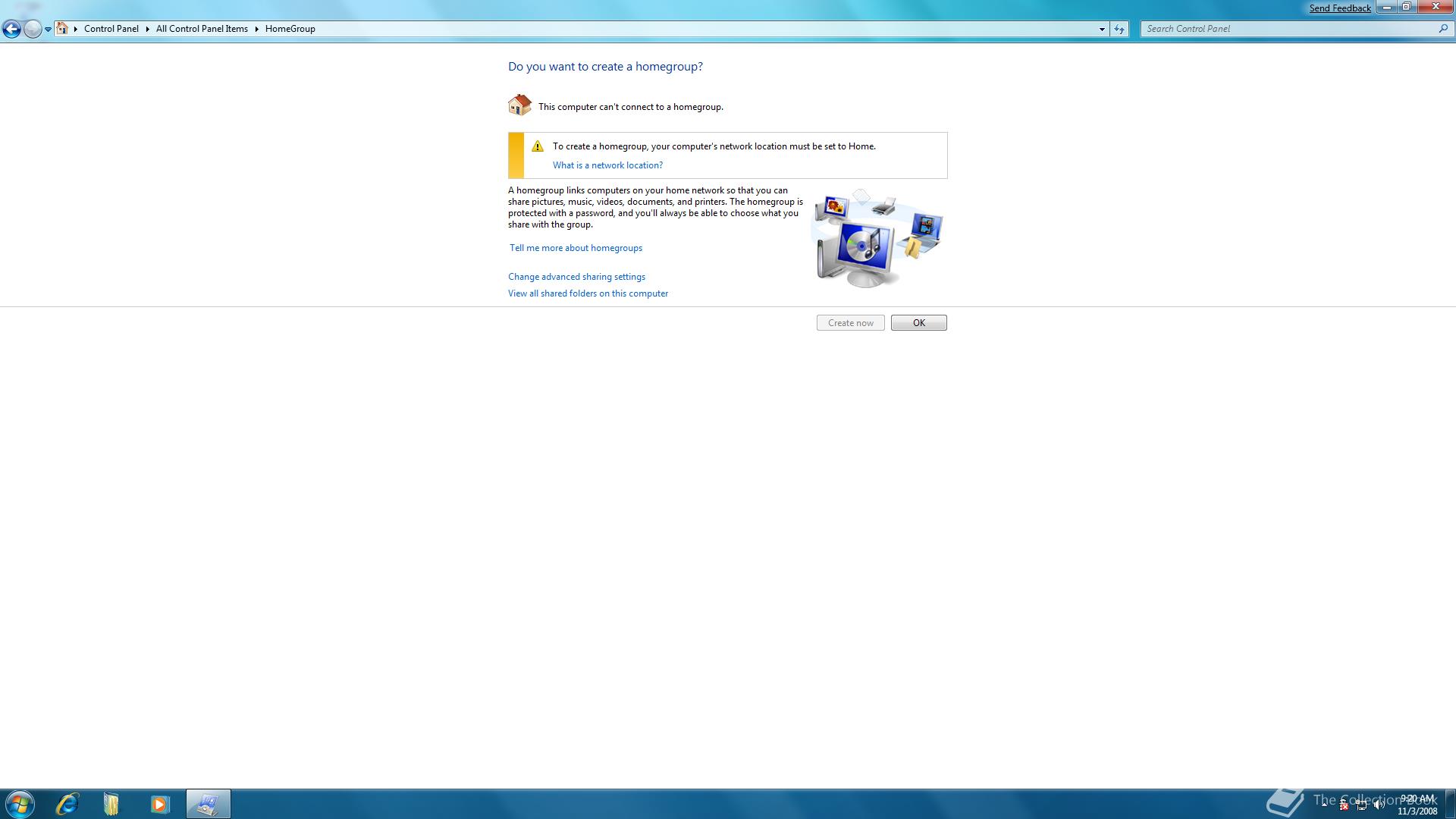
Task: Select All Control Panel Items breadcrumb
Action: pyautogui.click(x=202, y=29)
